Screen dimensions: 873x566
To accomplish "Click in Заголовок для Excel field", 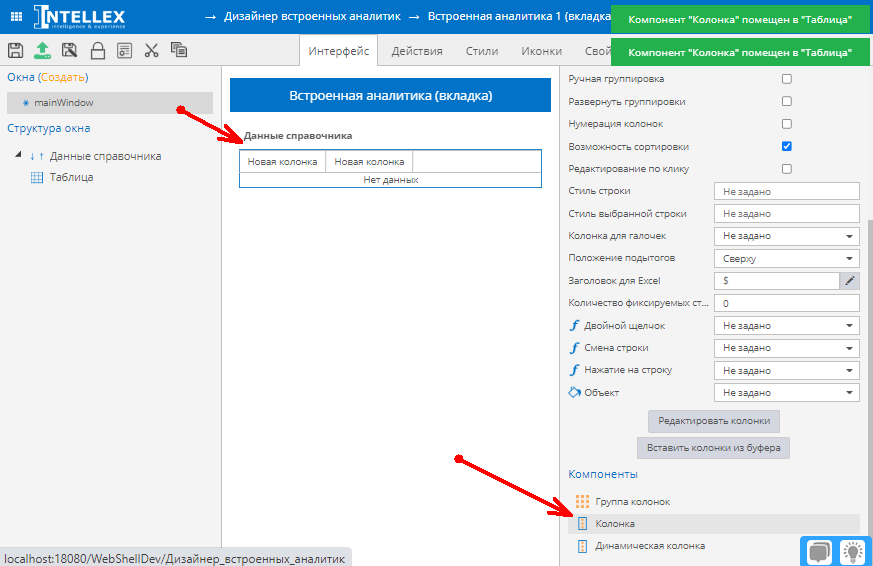I will tap(777, 280).
